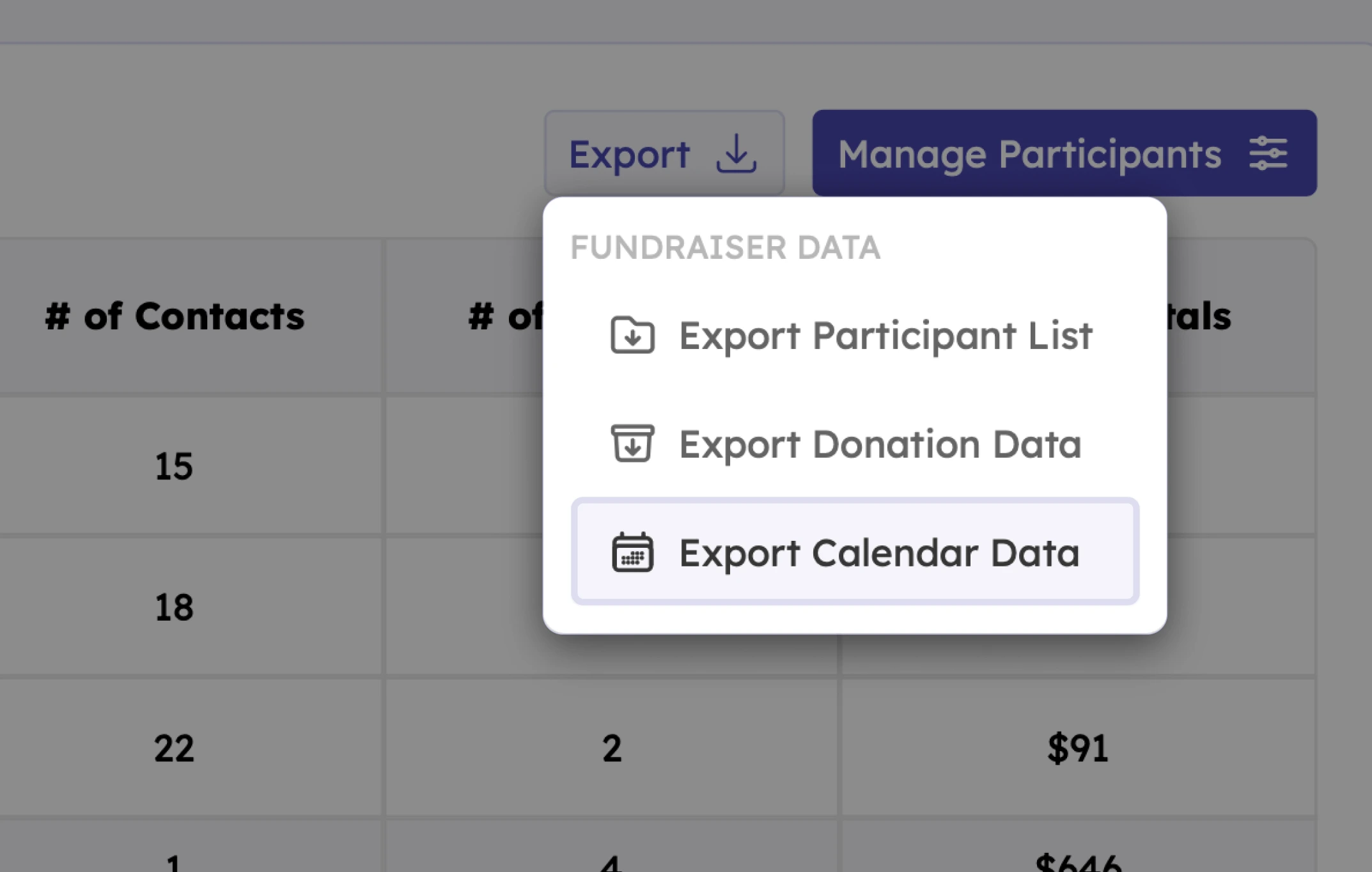
Task: Select the highlighted Export Calendar Data option
Action: (x=879, y=554)
